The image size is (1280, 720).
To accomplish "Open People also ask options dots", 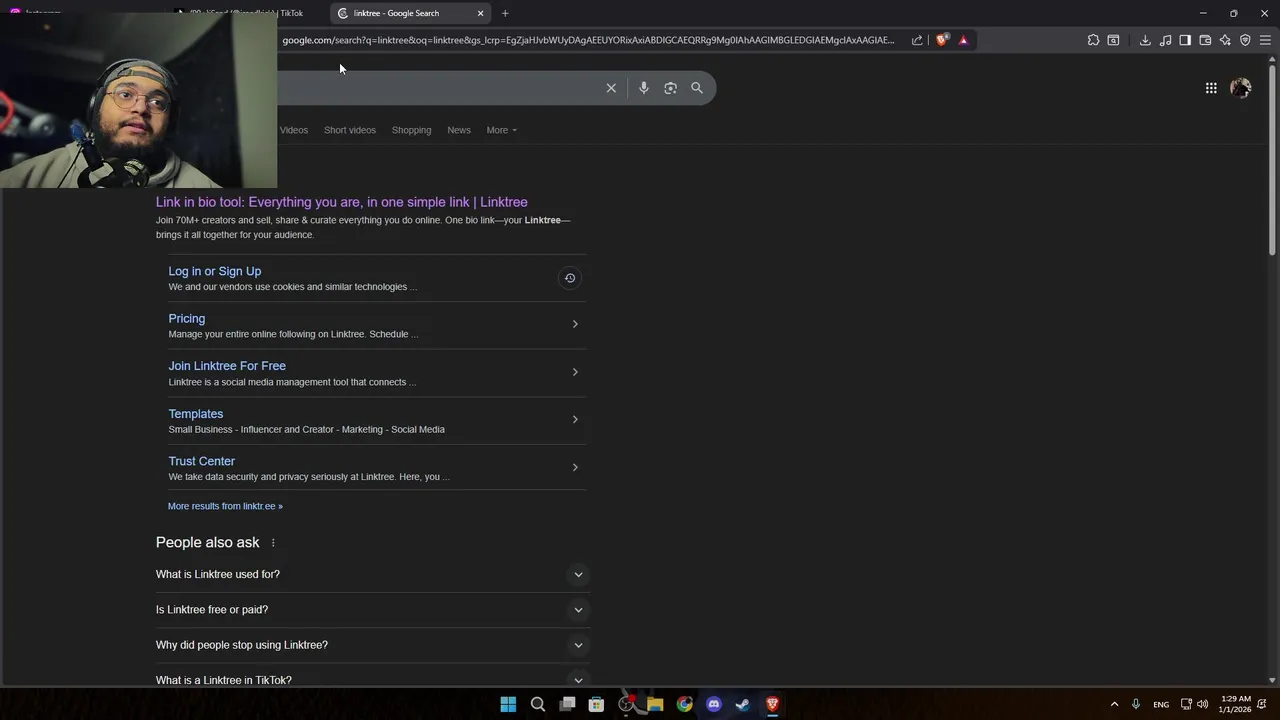I will [x=273, y=543].
